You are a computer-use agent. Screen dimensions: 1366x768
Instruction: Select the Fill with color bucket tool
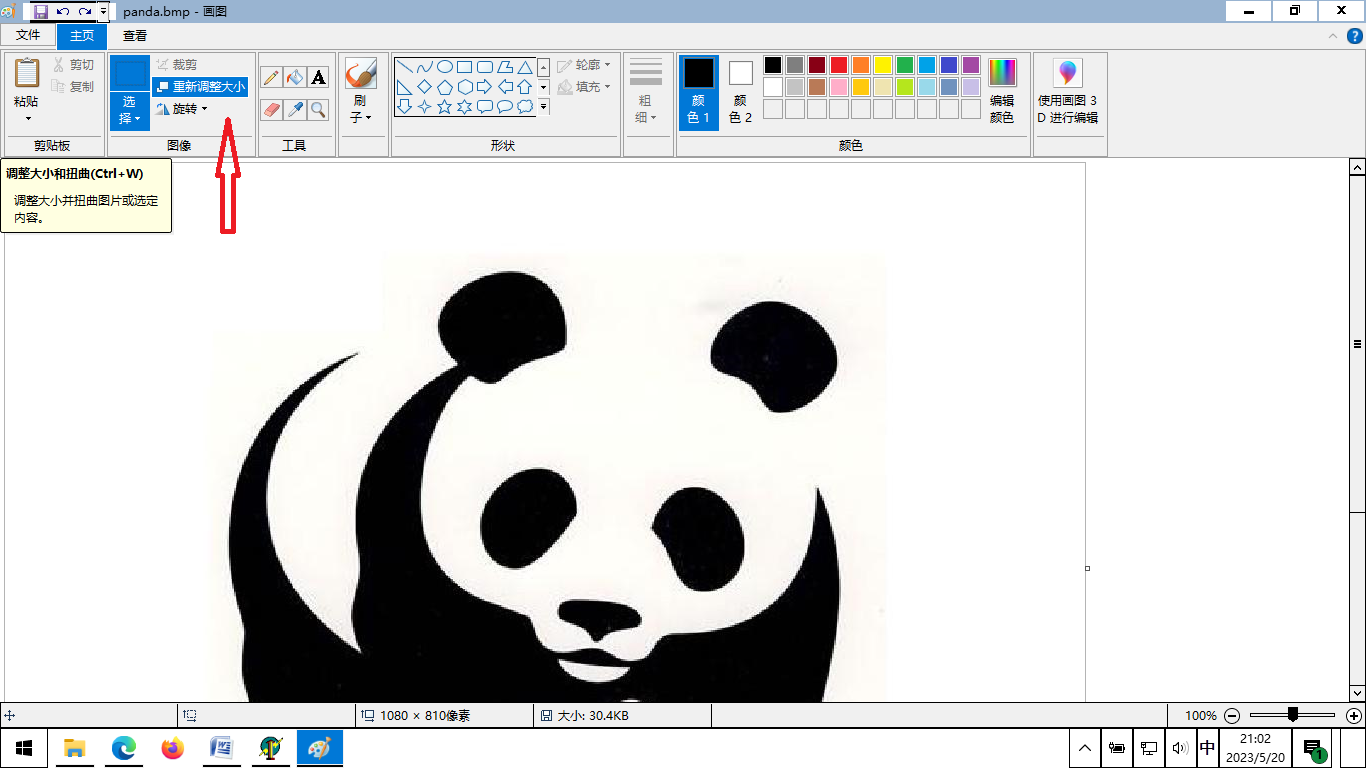(294, 77)
